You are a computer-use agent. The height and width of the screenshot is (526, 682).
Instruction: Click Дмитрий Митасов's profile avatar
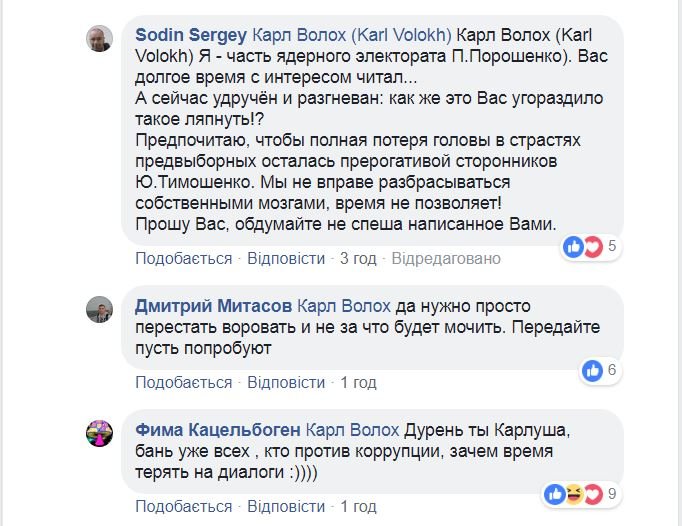(x=99, y=309)
